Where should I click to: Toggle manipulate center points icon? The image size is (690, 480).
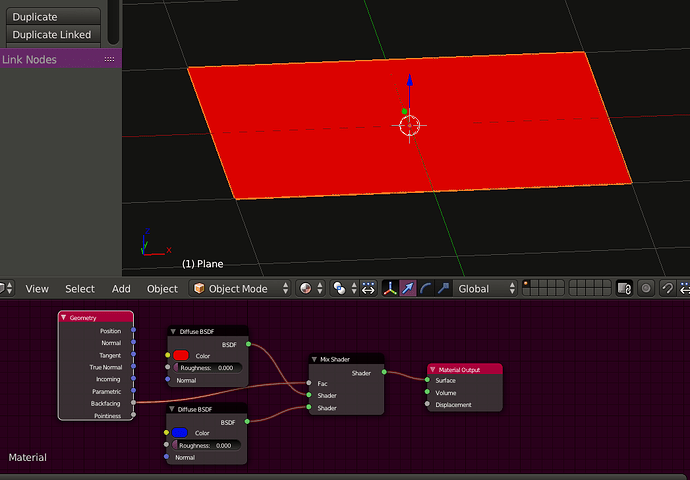(368, 289)
